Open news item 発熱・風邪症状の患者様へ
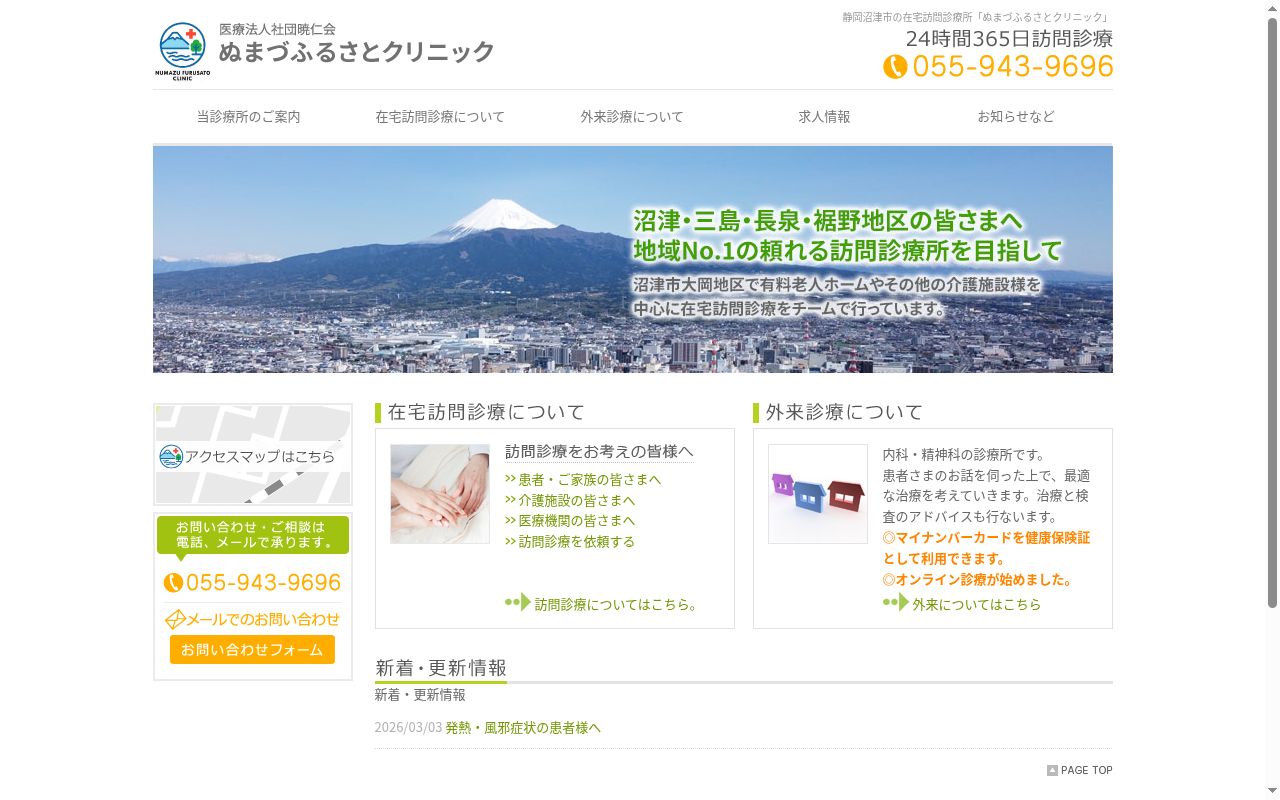 coord(523,728)
